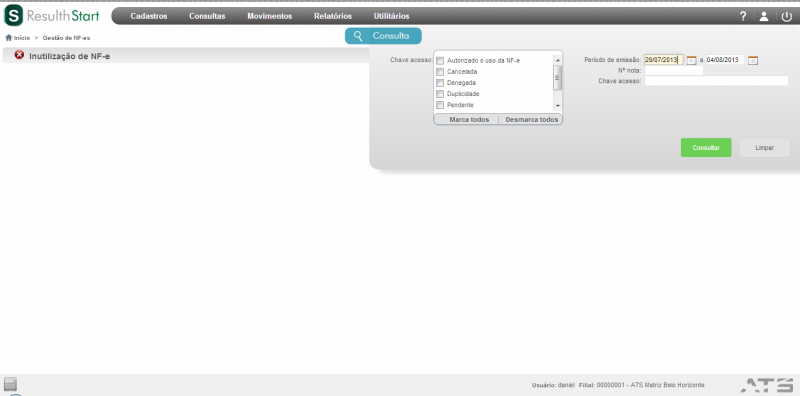Click the Limpar button

point(765,148)
